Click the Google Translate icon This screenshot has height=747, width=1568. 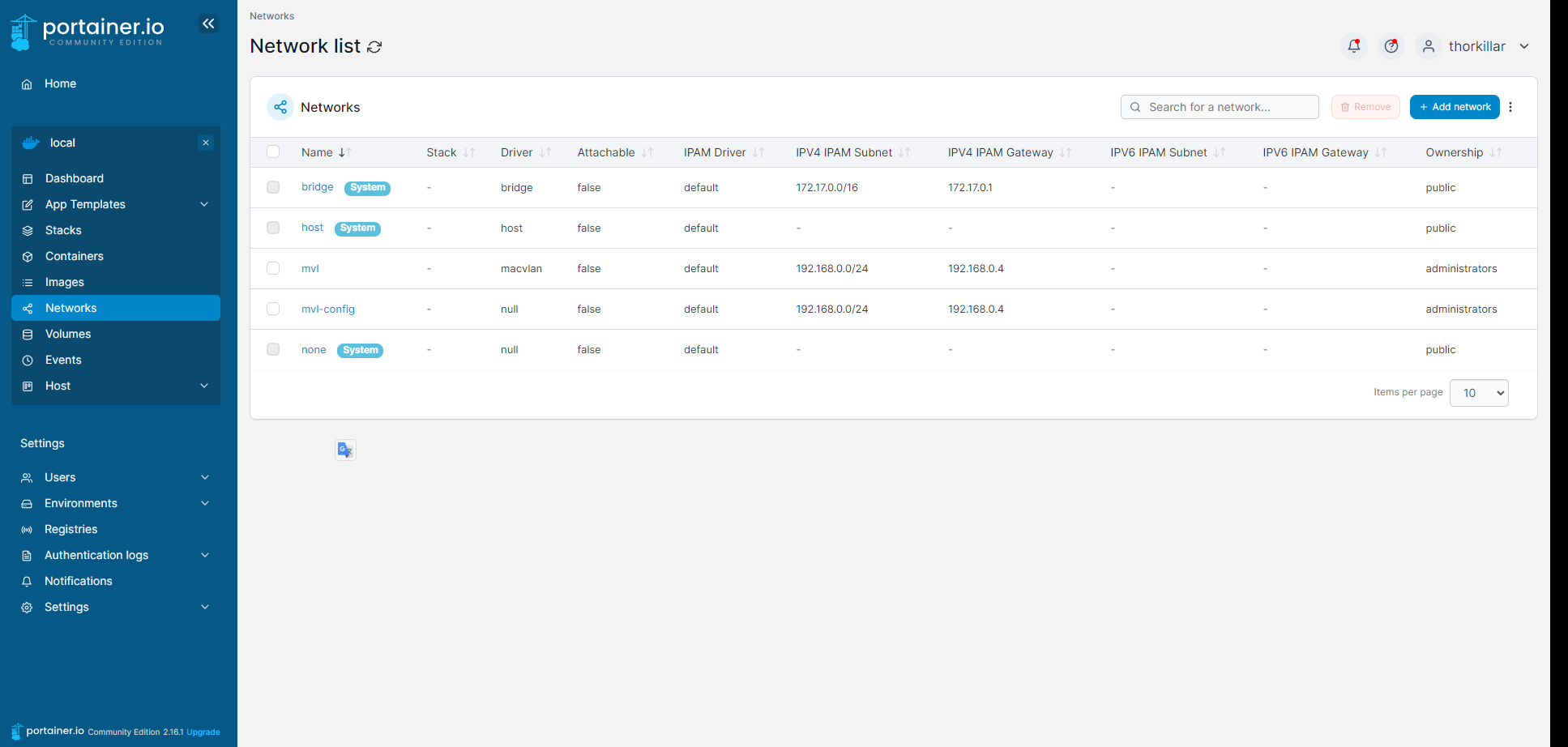[x=345, y=450]
